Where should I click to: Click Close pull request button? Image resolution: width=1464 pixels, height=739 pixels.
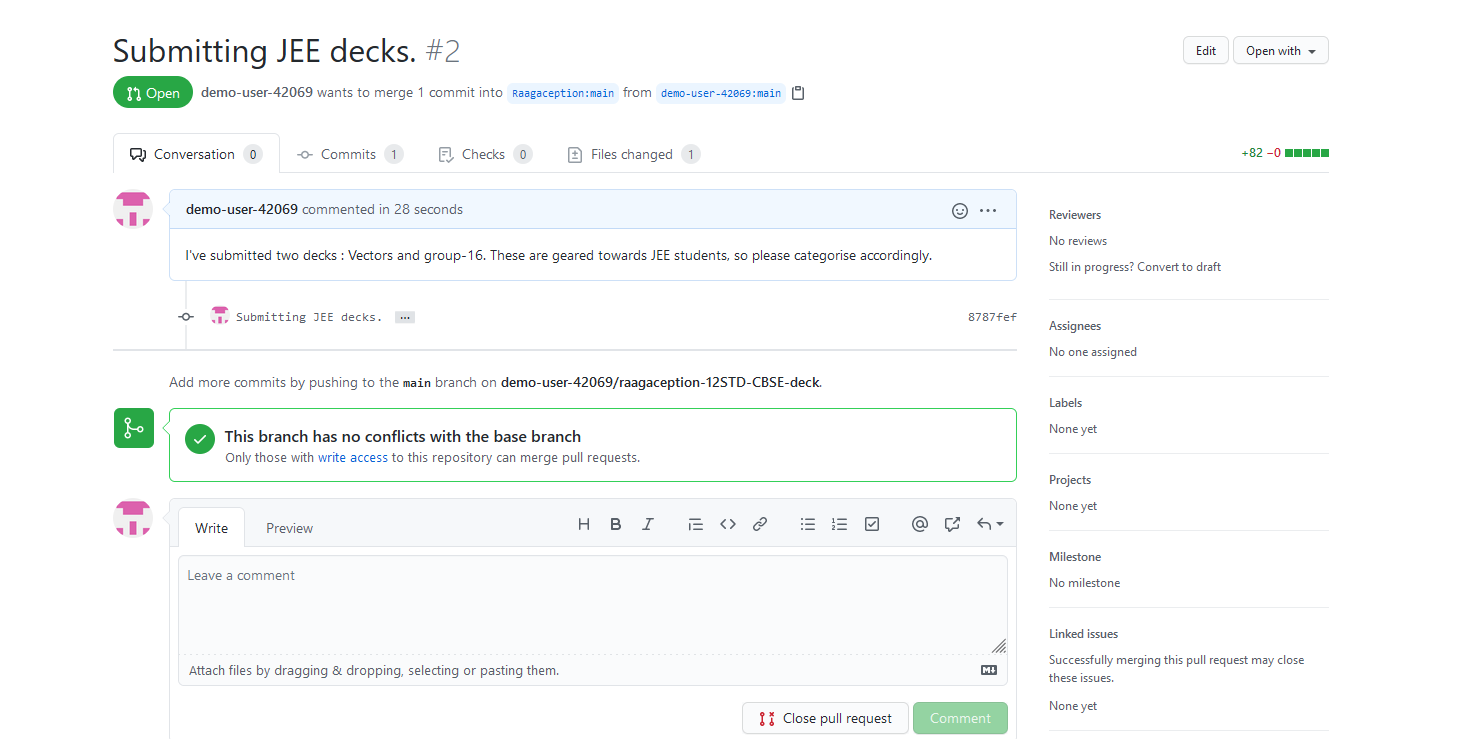(x=825, y=718)
